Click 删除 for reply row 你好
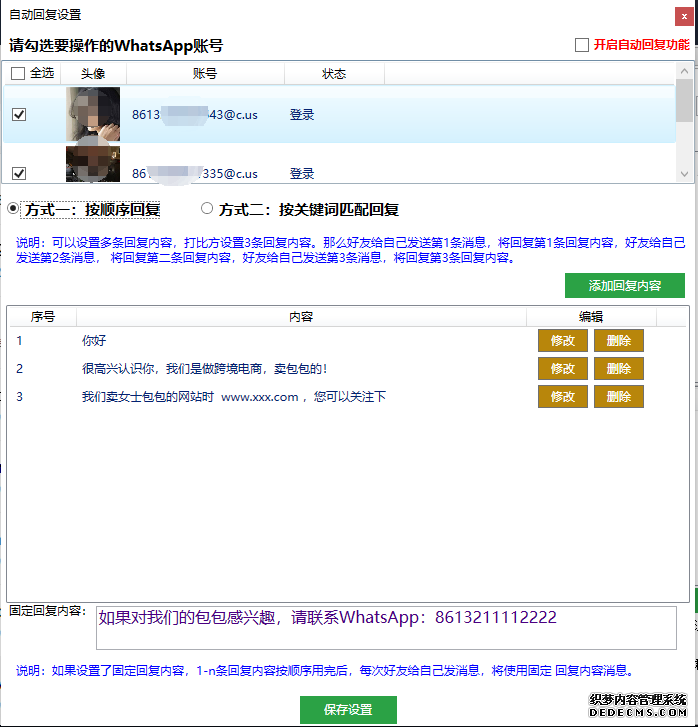This screenshot has width=698, height=727. pos(619,341)
